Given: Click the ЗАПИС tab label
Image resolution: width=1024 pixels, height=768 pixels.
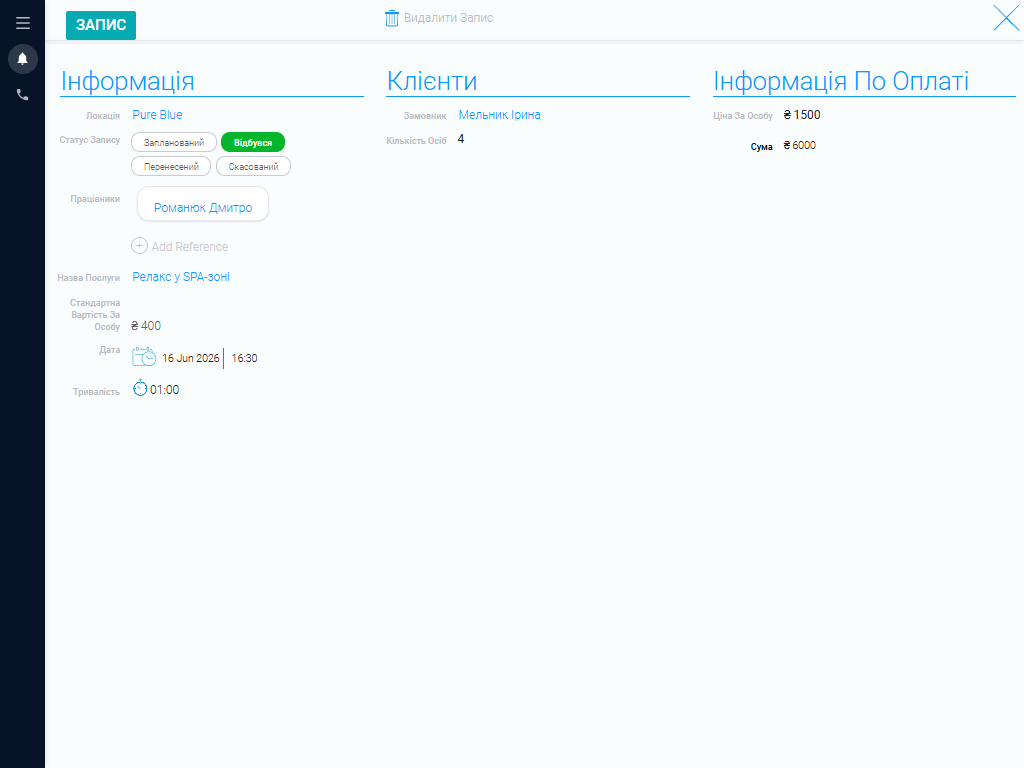Looking at the screenshot, I should pyautogui.click(x=101, y=25).
